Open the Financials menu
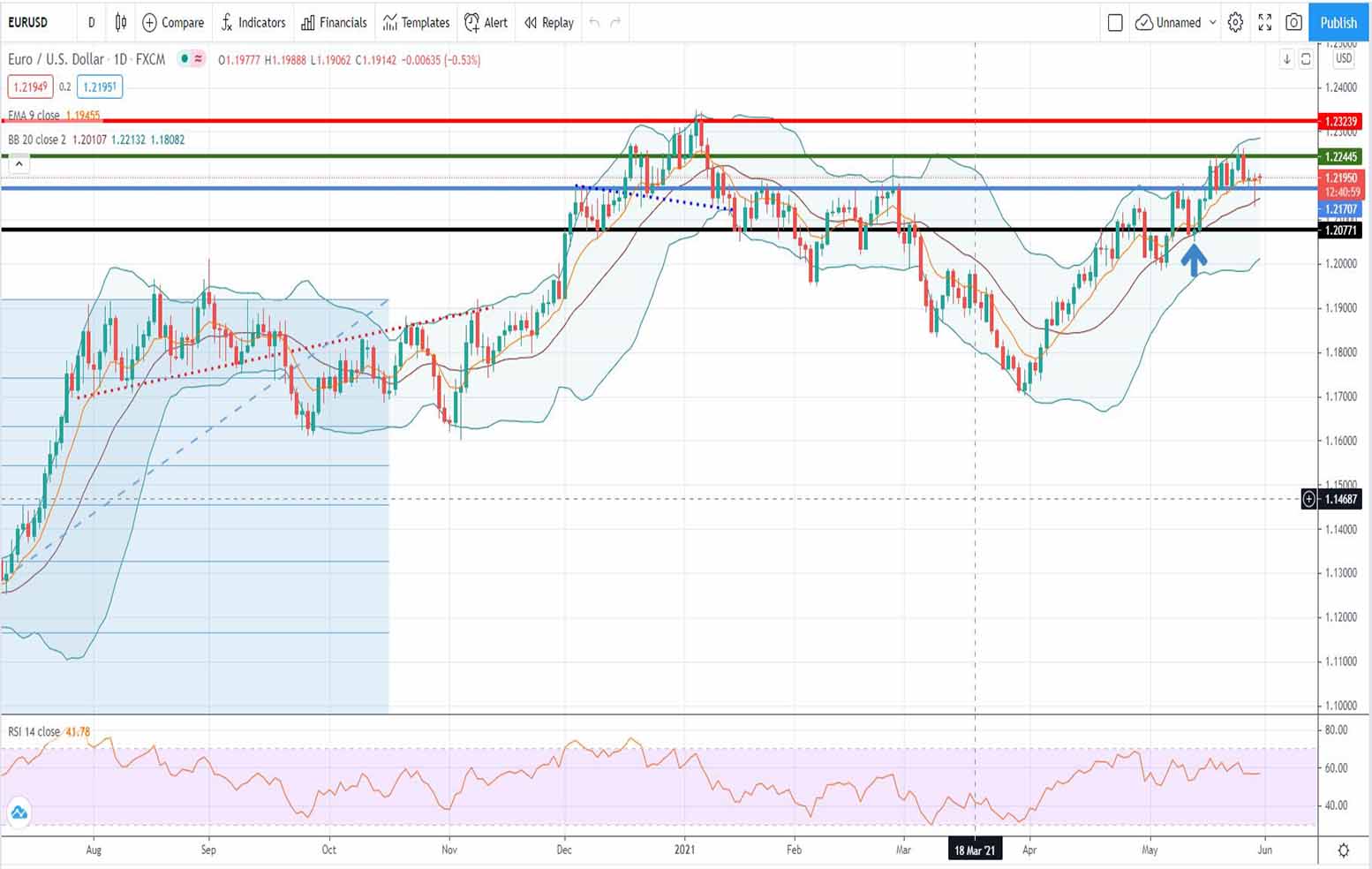The width and height of the screenshot is (1372, 869). 334,22
